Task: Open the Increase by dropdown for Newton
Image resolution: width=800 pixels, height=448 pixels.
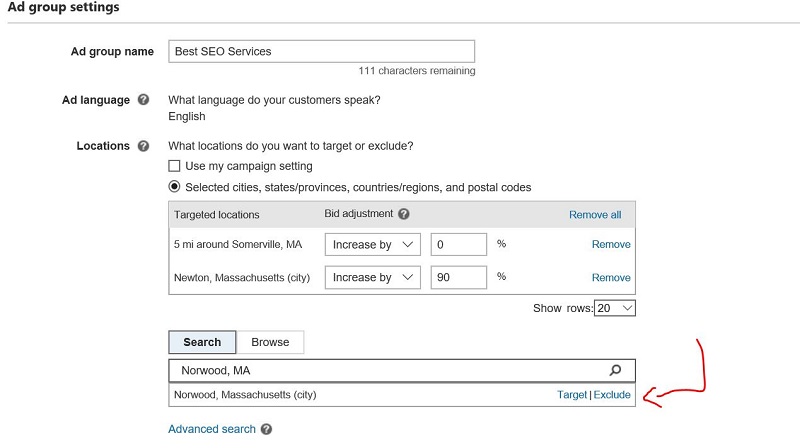Action: (x=372, y=277)
